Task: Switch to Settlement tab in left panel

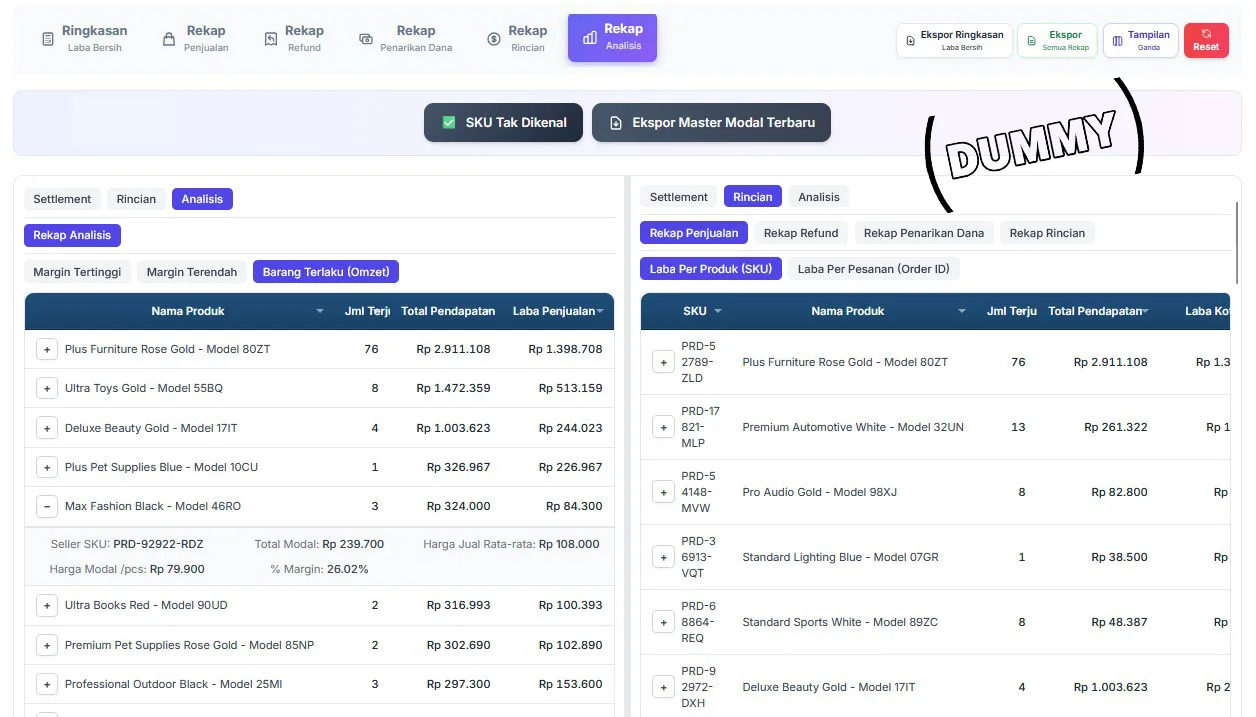Action: [62, 199]
